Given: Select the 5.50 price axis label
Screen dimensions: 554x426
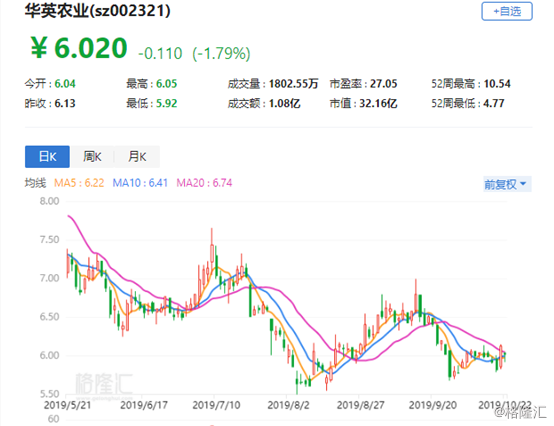Looking at the screenshot, I should pyautogui.click(x=49, y=394).
